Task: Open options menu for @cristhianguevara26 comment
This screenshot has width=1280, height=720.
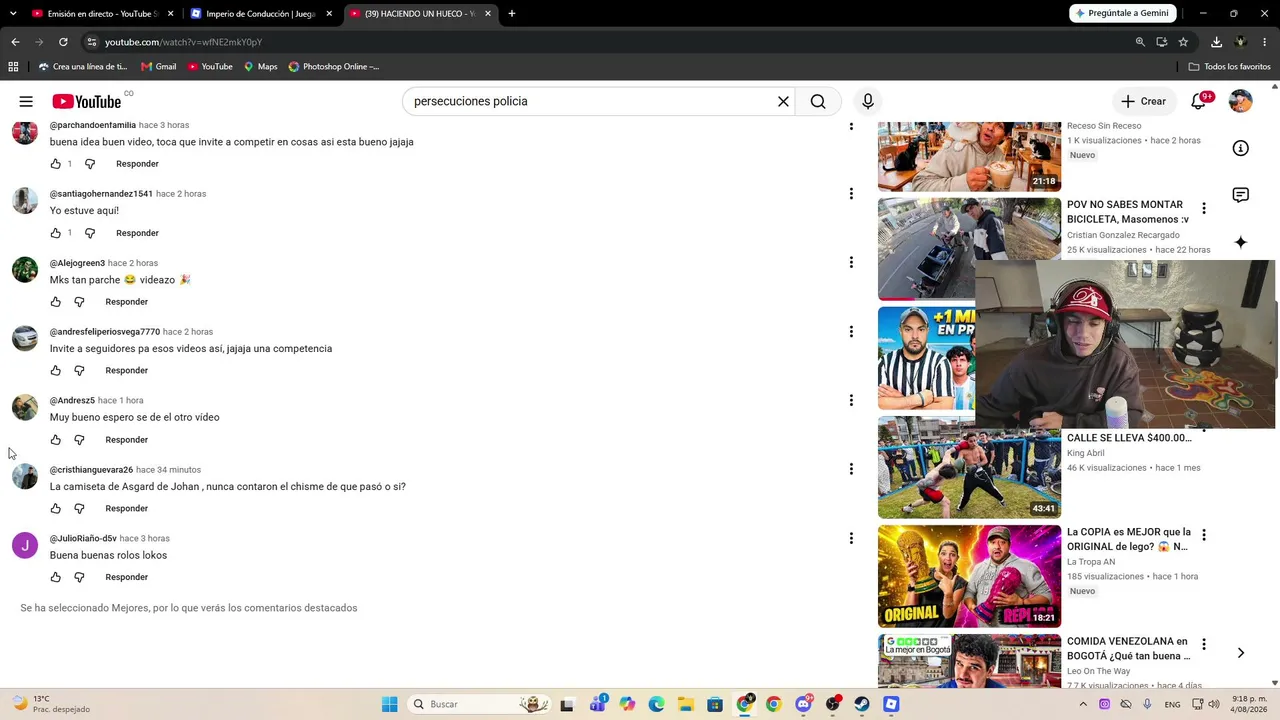Action: coord(851,469)
